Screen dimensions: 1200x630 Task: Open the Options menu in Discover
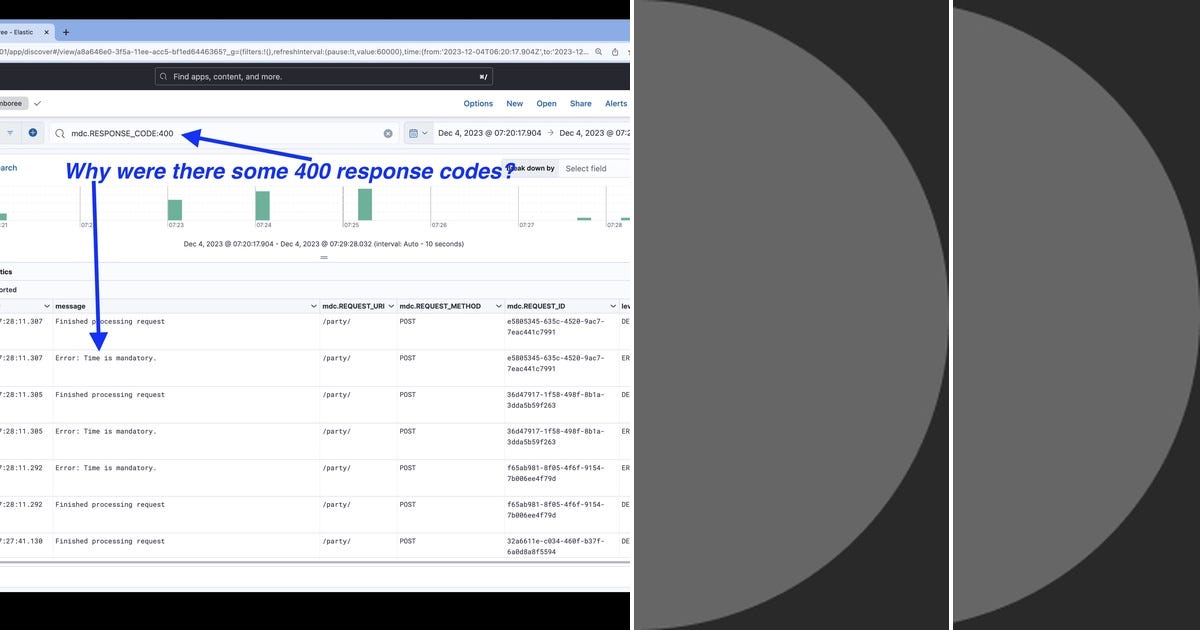[478, 104]
